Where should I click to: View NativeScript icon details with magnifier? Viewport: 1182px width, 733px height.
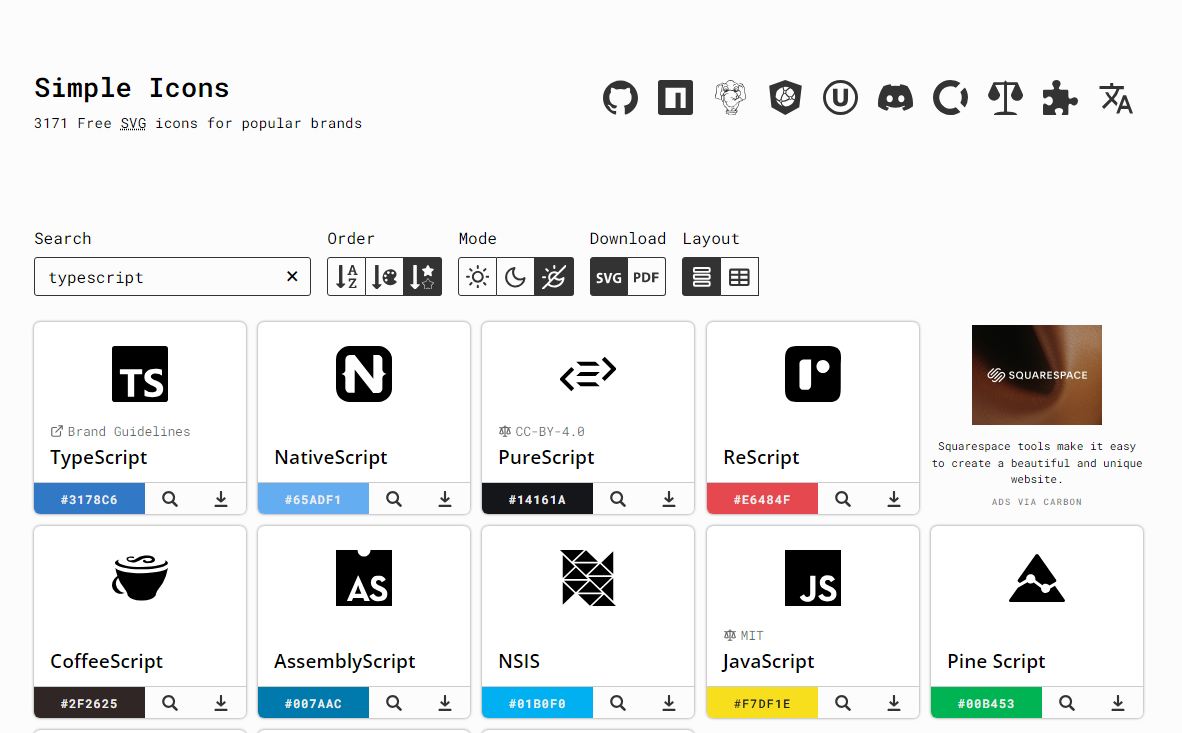coord(394,499)
